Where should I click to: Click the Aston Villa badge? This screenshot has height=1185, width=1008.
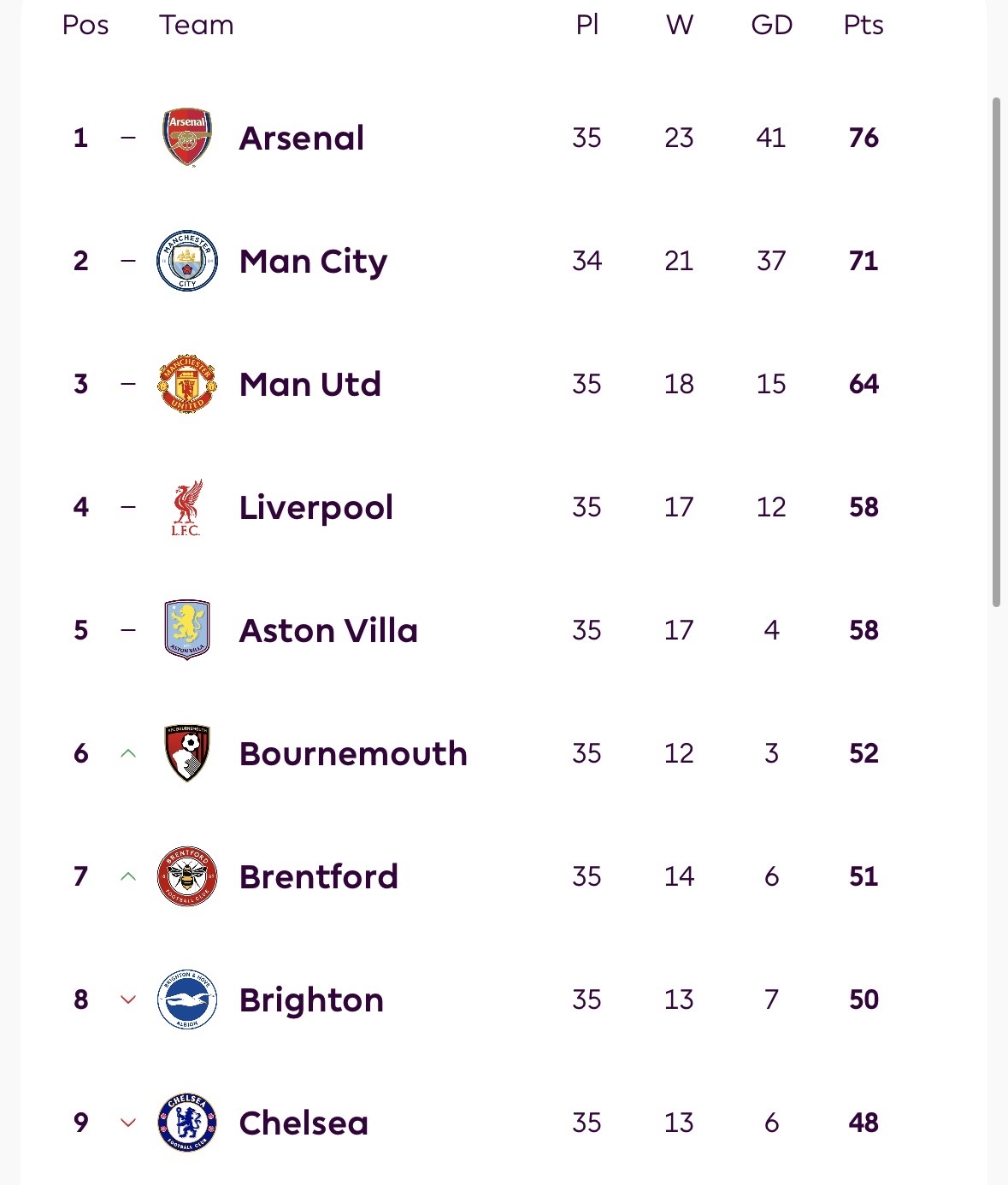pyautogui.click(x=187, y=630)
